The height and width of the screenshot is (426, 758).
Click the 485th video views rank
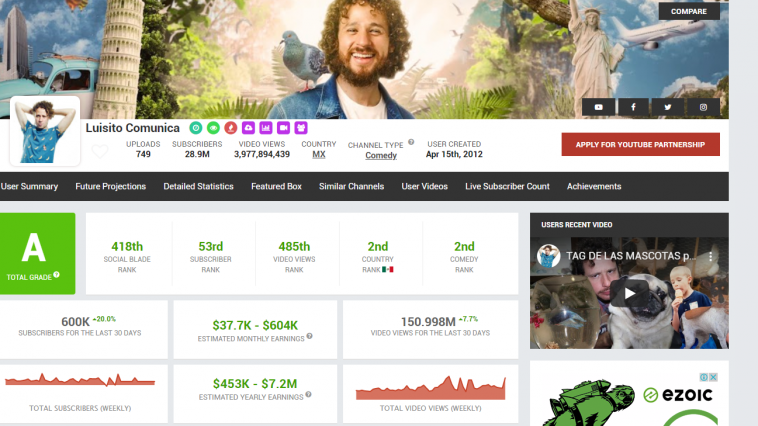(x=294, y=247)
